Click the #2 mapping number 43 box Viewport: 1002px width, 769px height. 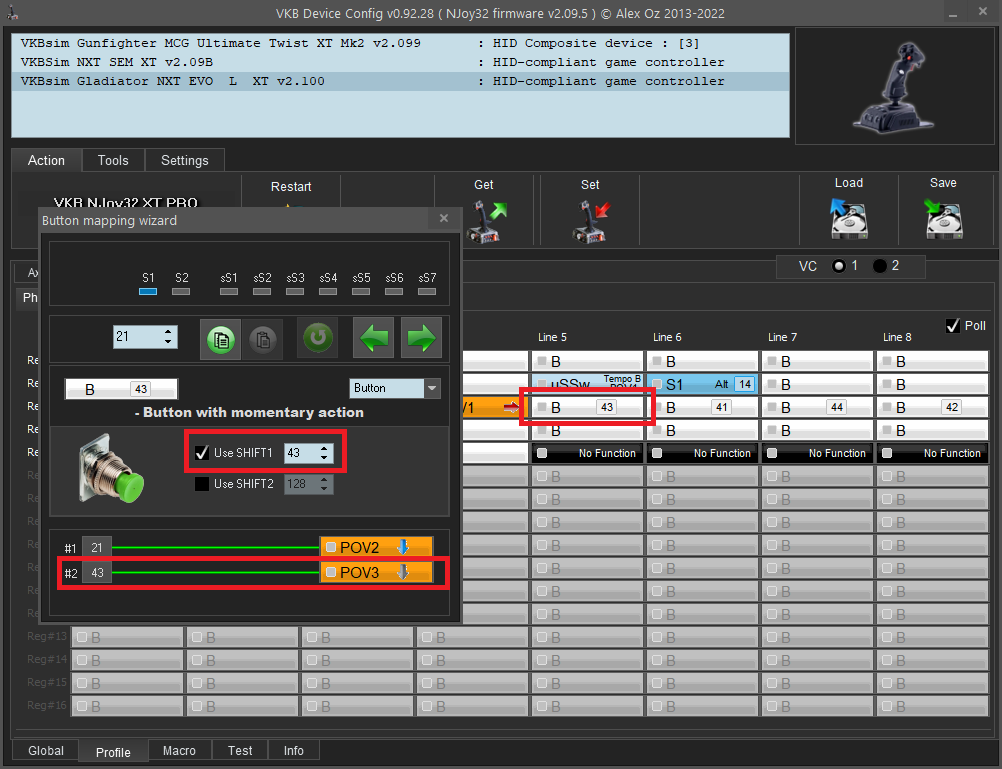tap(97, 573)
